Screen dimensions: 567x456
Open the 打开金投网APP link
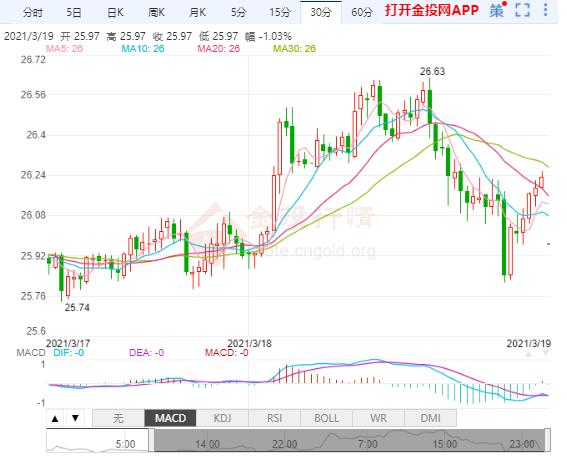pyautogui.click(x=431, y=10)
